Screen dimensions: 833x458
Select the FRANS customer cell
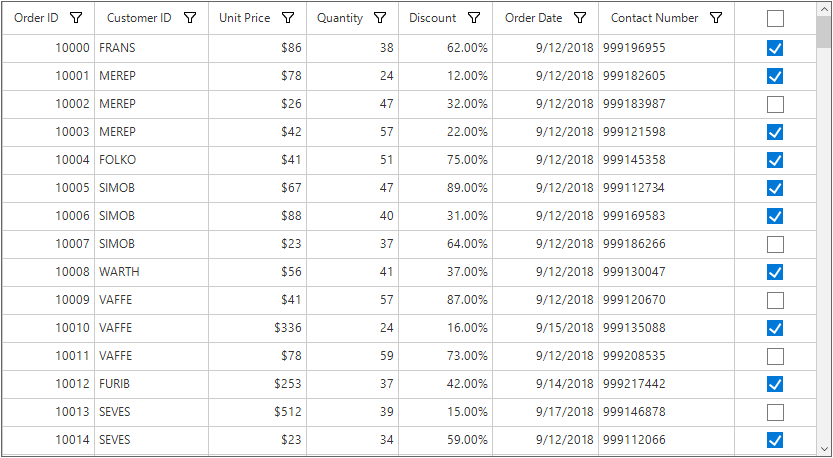(x=151, y=48)
